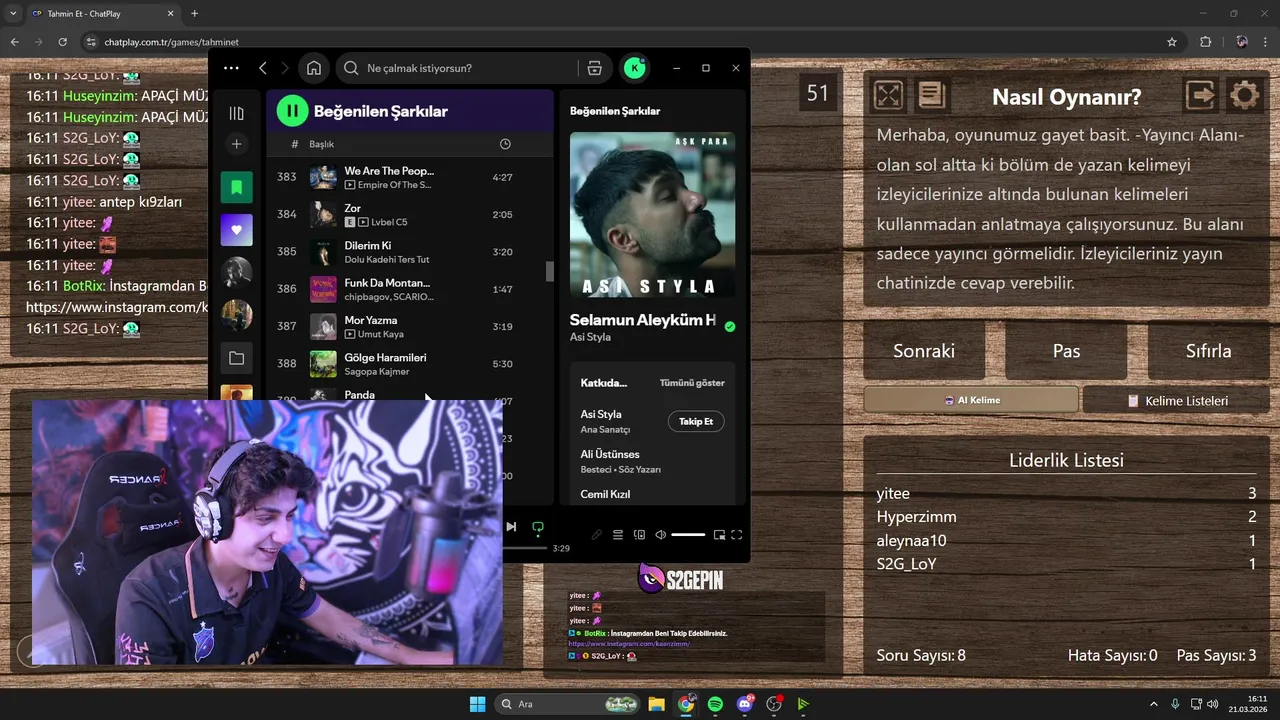Click leaderboard entry 'aleynaa10'
The height and width of the screenshot is (720, 1280).
click(x=911, y=540)
